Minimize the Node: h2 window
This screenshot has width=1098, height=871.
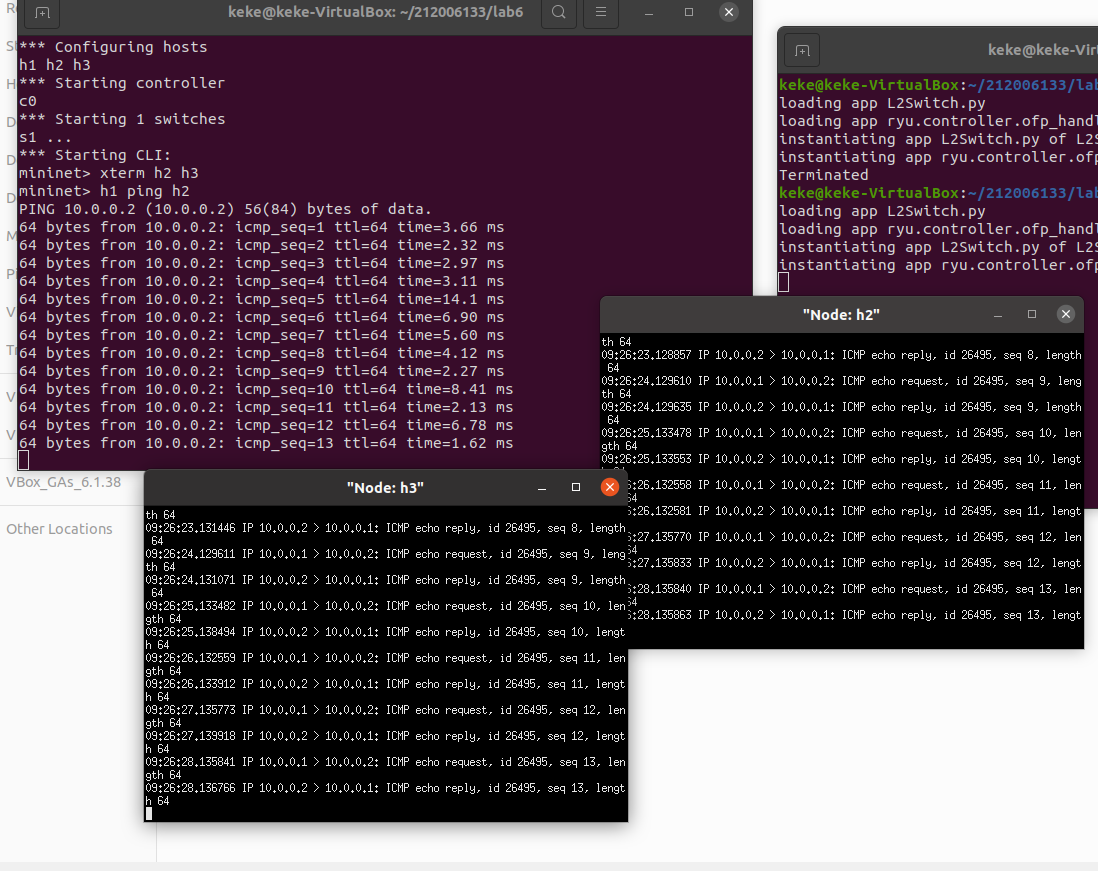click(x=998, y=315)
